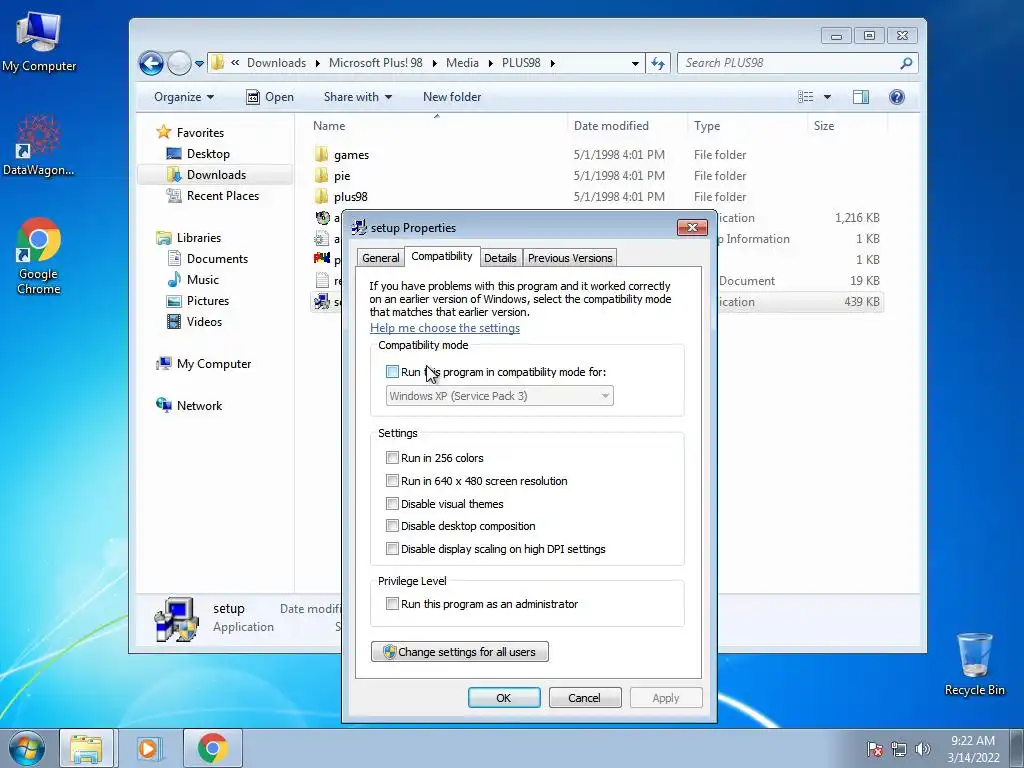Select the Recycle Bin desktop icon

point(974,664)
